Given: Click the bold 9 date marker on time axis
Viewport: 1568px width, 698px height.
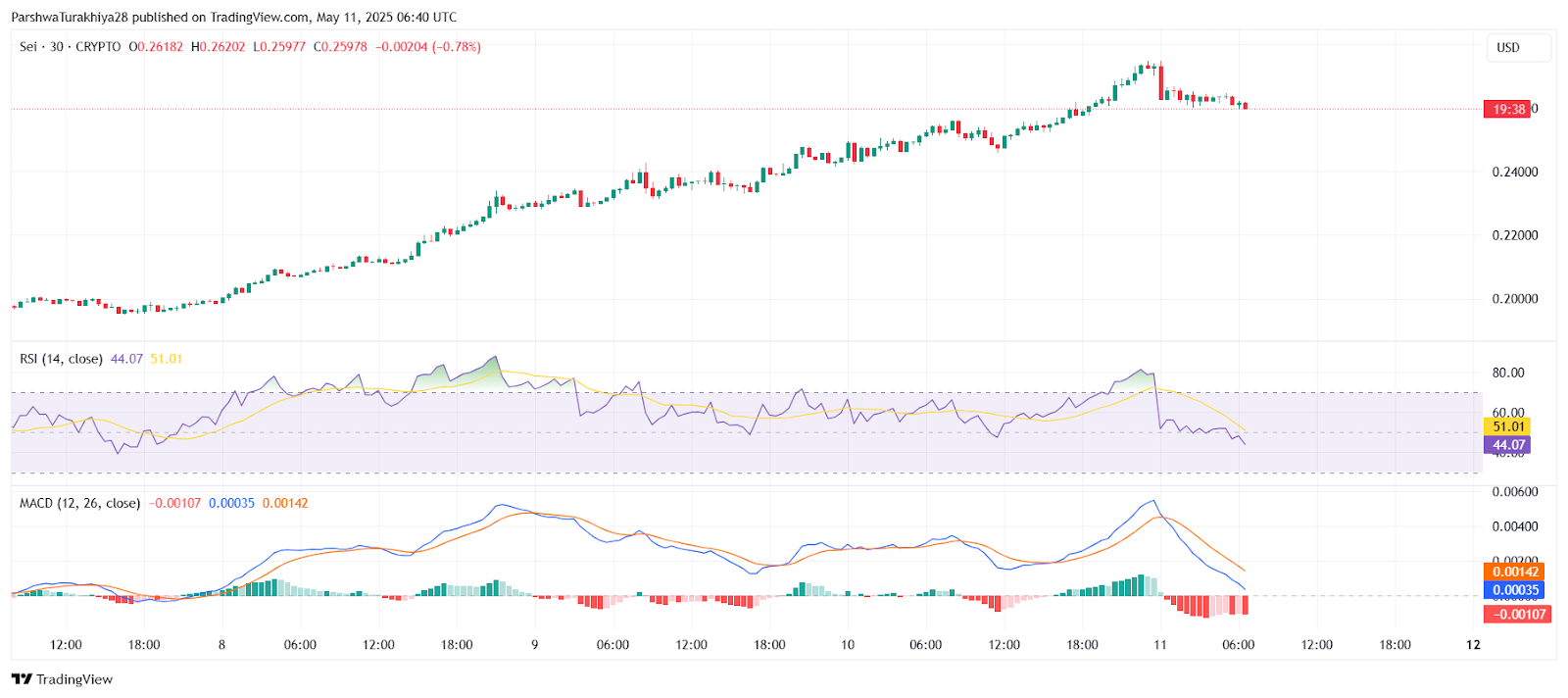Looking at the screenshot, I should 535,645.
